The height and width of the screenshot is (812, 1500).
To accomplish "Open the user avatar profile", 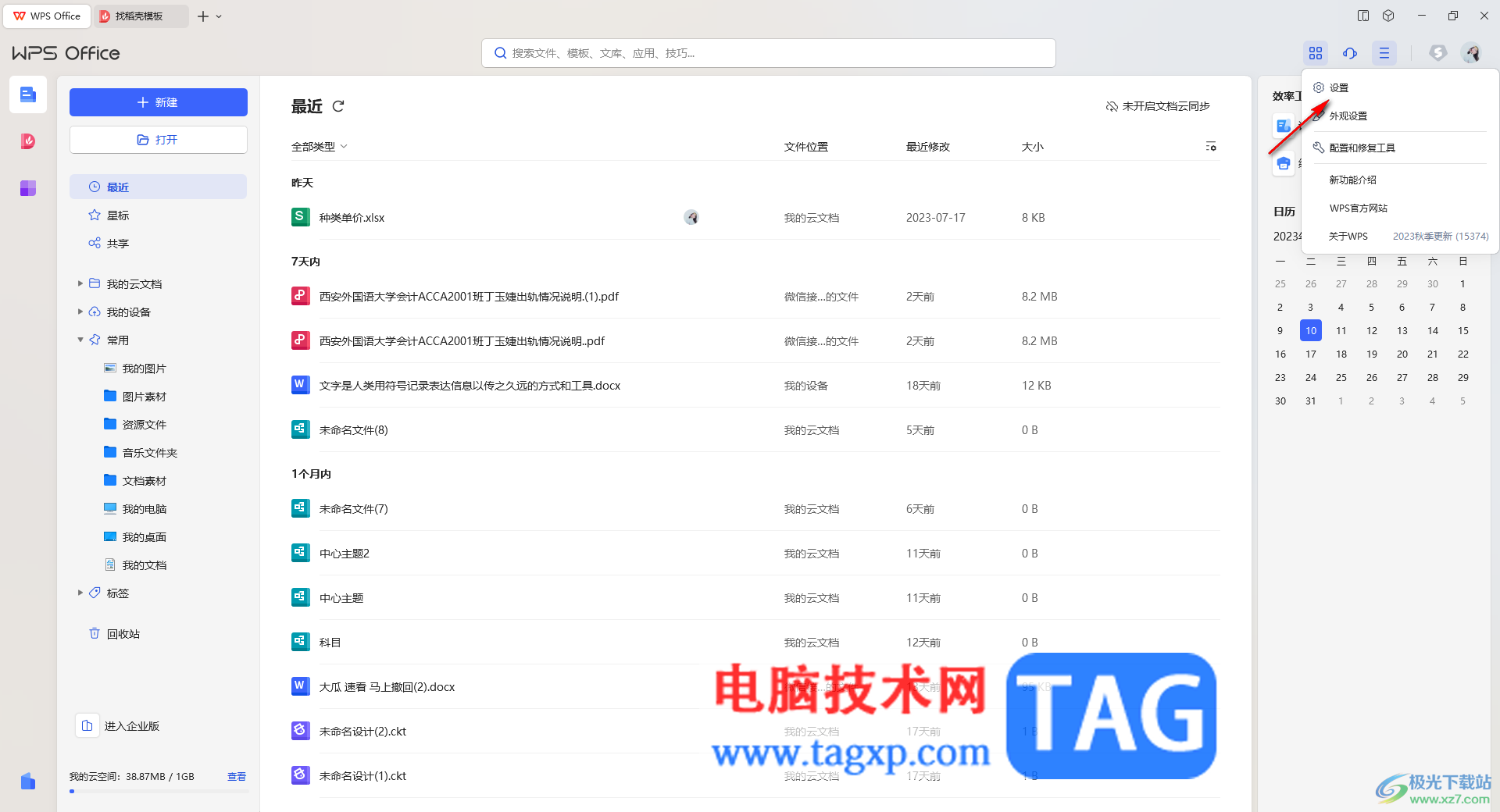I will click(x=1472, y=53).
